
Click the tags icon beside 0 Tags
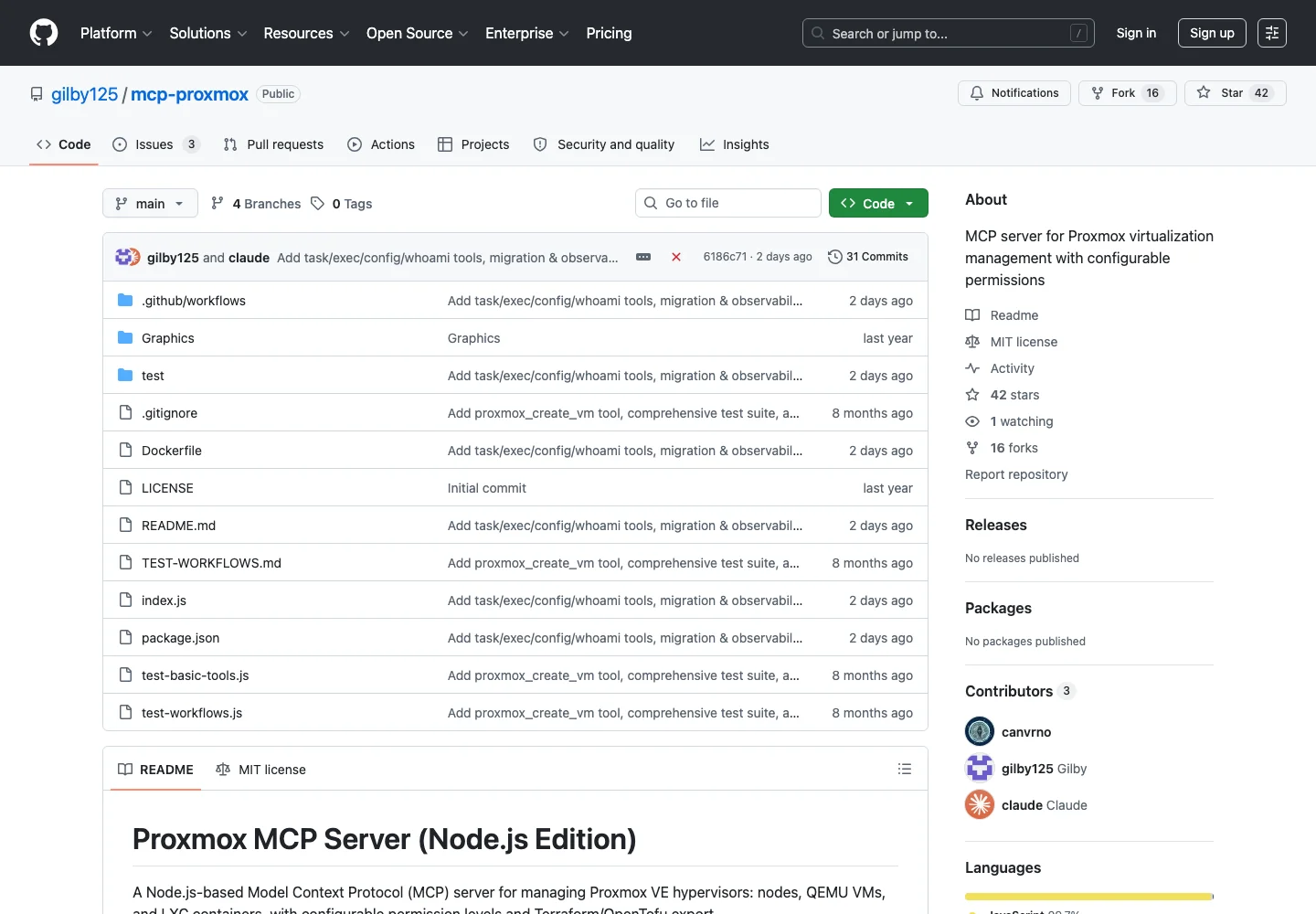(317, 204)
